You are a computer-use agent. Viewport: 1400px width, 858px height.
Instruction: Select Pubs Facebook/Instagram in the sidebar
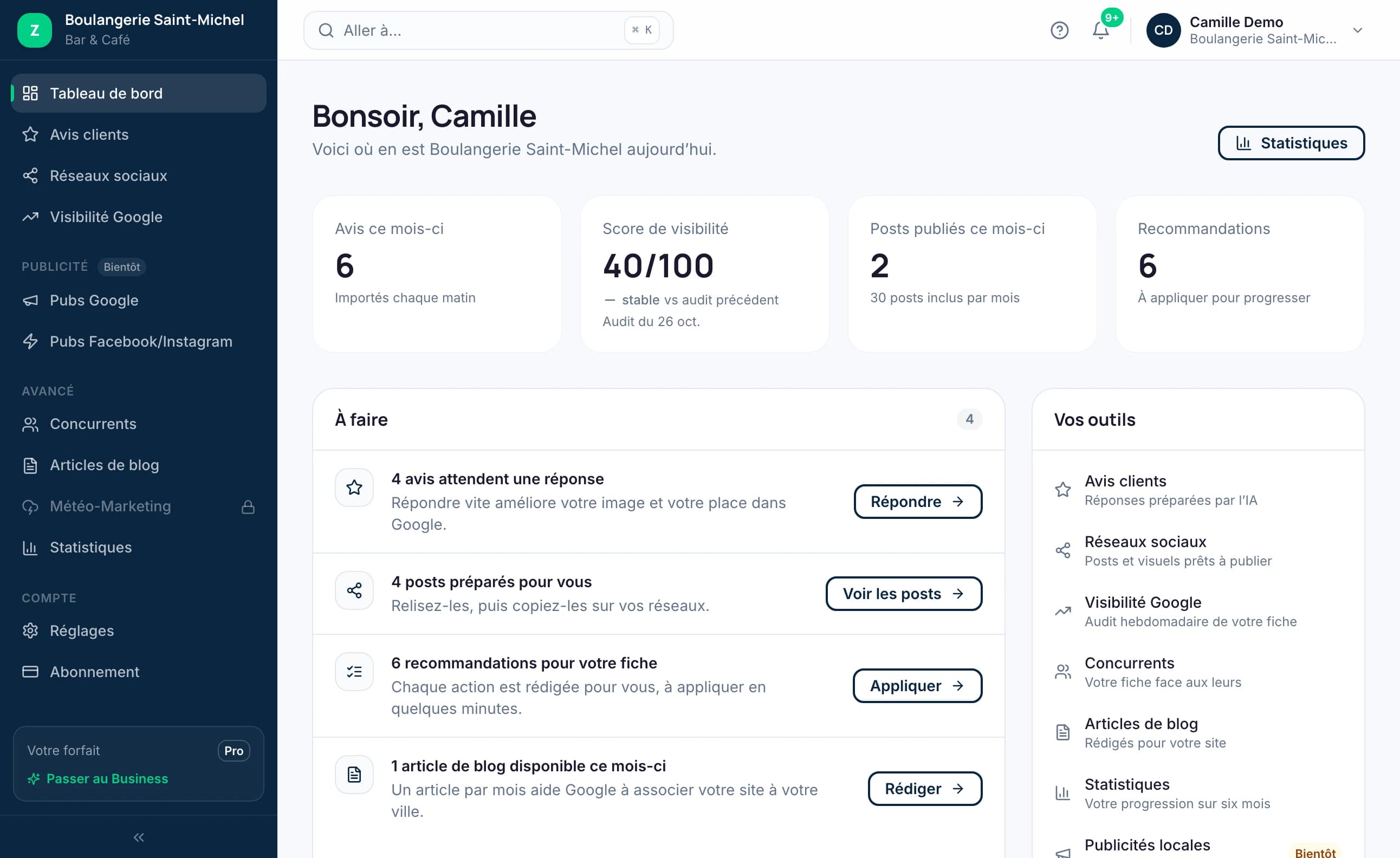139,341
